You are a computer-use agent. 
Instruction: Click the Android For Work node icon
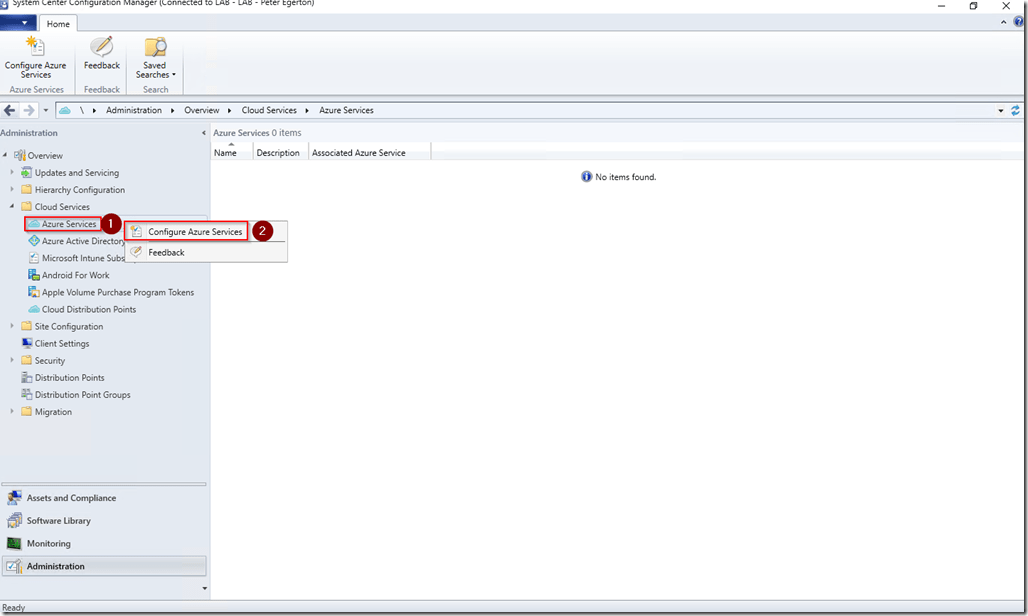pos(34,275)
